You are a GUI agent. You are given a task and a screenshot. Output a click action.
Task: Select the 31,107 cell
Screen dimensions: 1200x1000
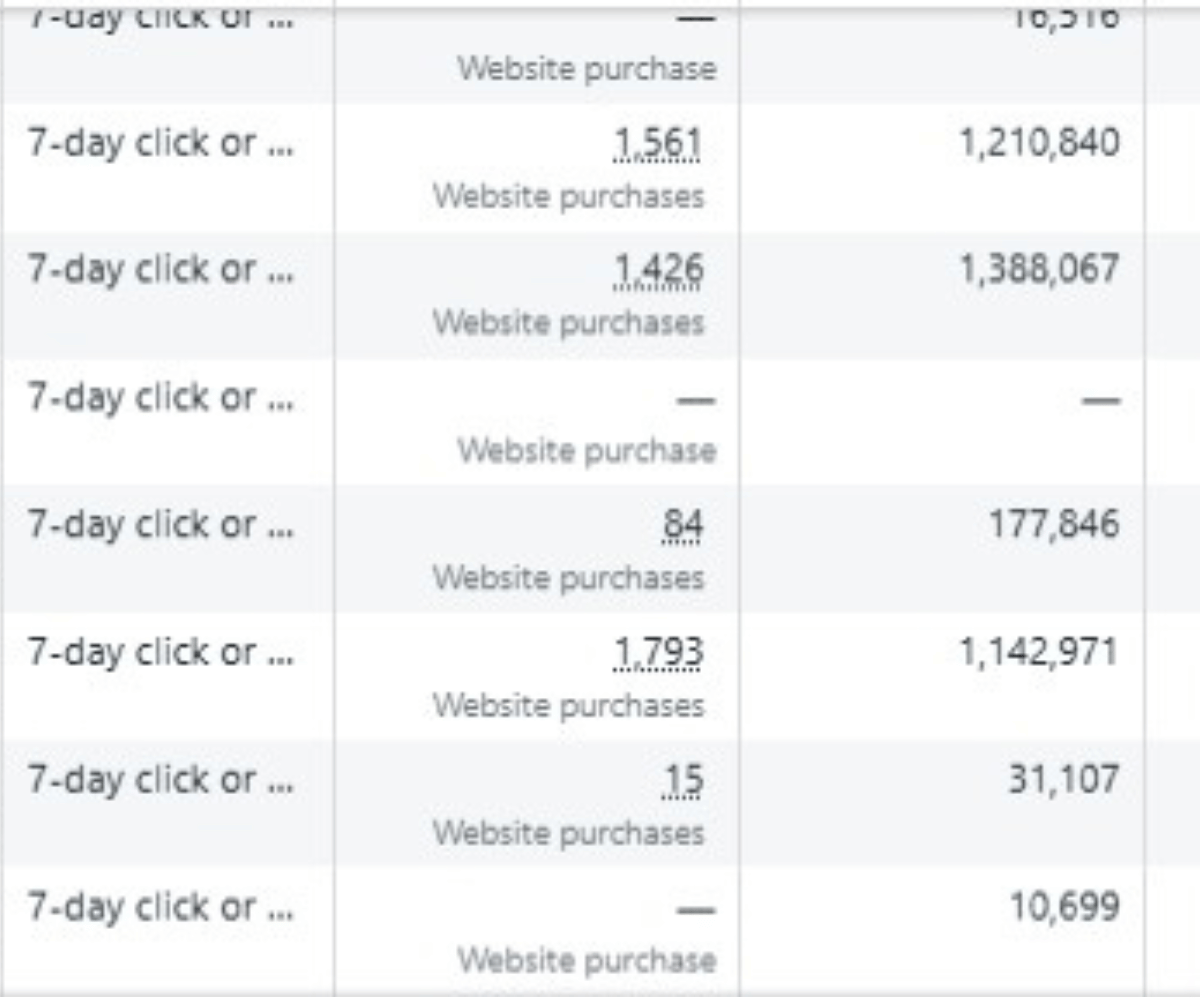(1063, 779)
